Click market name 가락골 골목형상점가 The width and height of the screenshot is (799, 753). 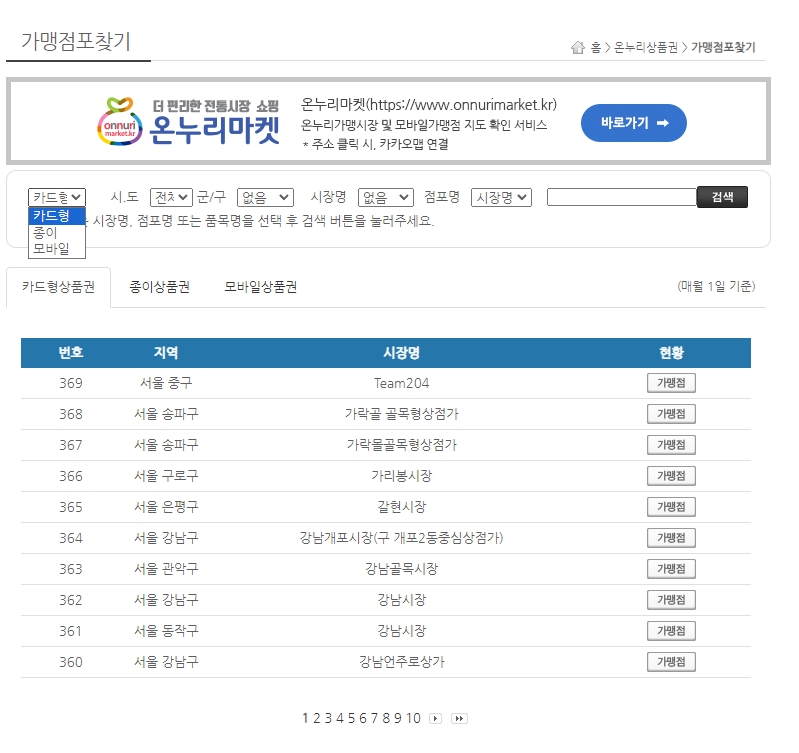coord(402,414)
